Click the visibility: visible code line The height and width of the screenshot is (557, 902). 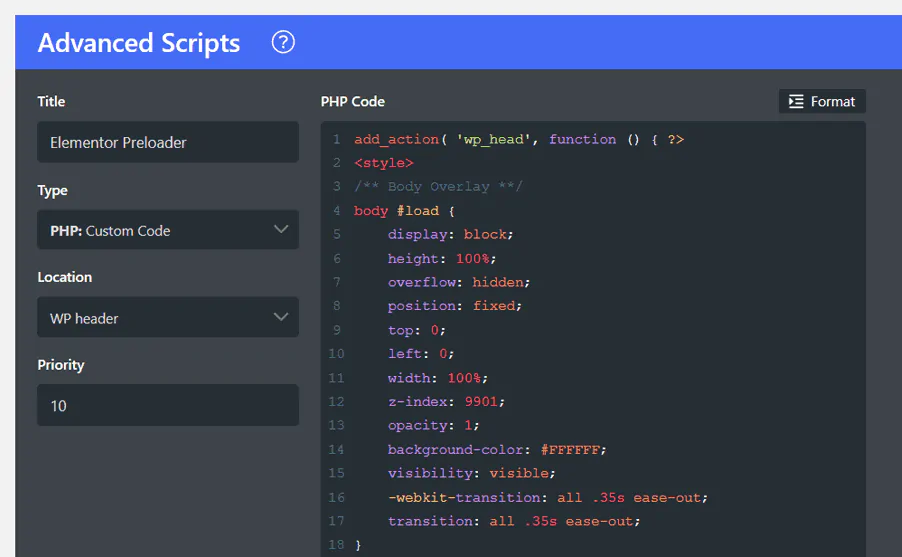(471, 474)
